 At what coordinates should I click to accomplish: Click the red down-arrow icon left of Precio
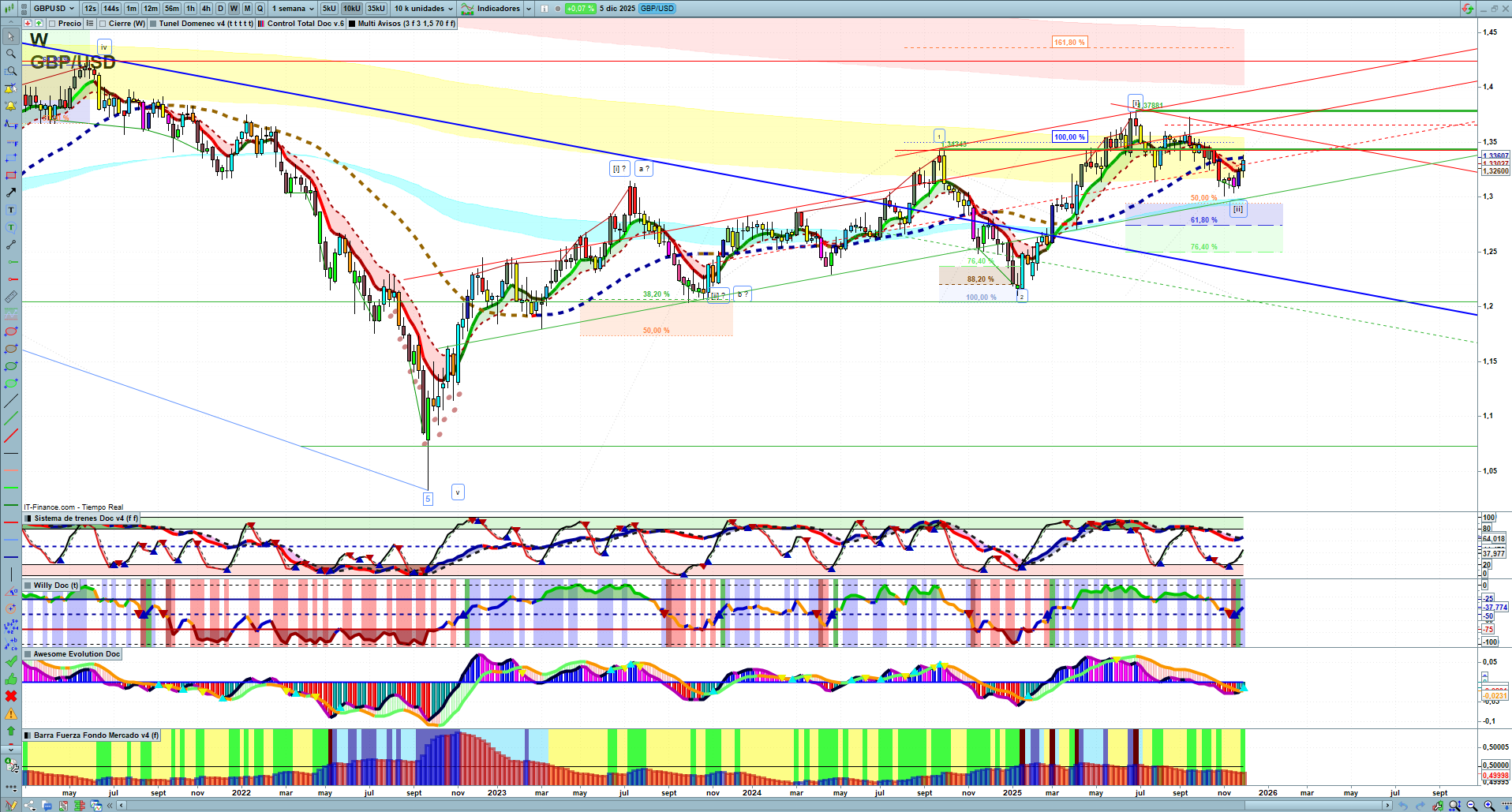tap(28, 24)
